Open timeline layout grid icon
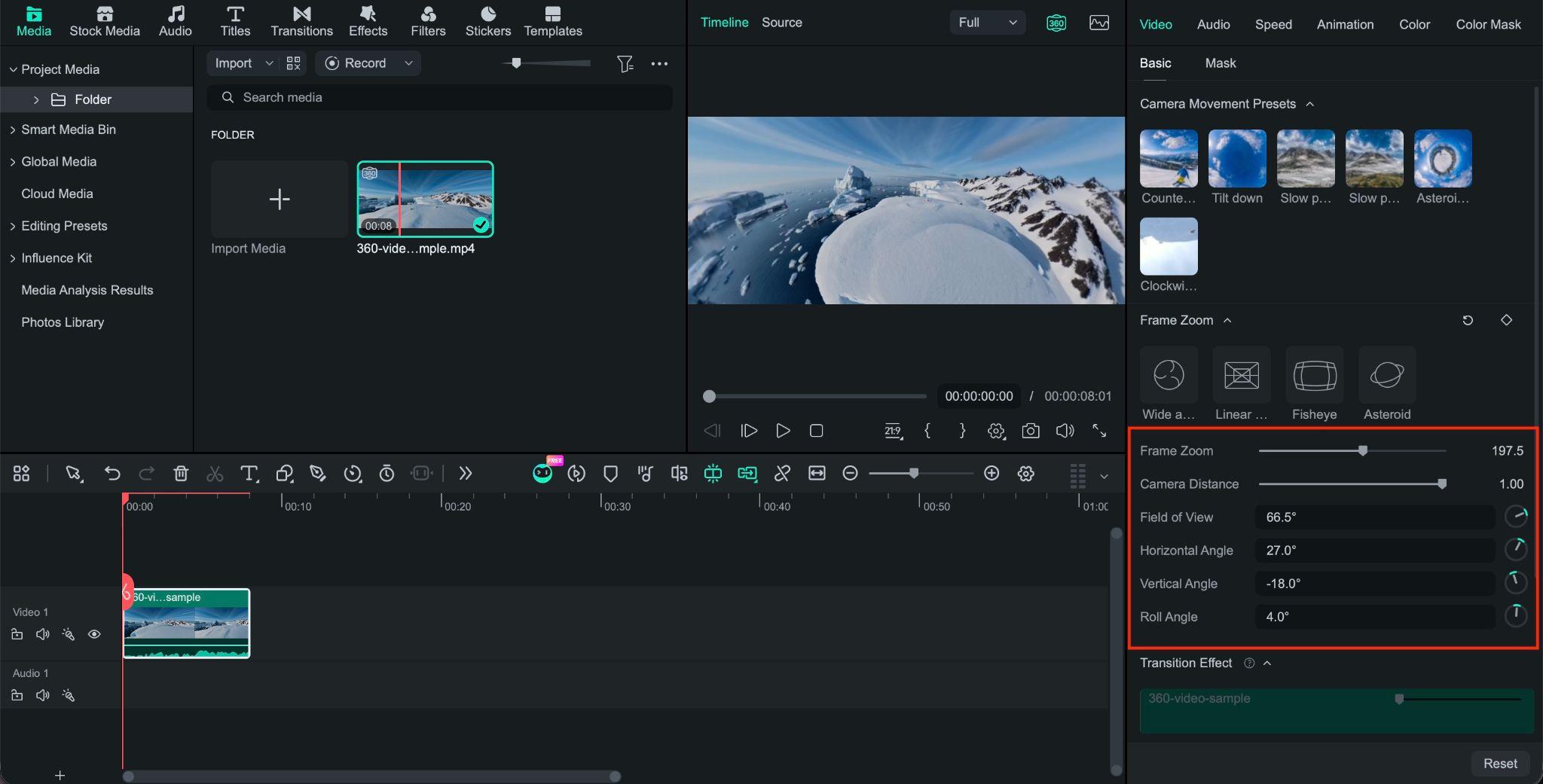The width and height of the screenshot is (1543, 784). [21, 474]
